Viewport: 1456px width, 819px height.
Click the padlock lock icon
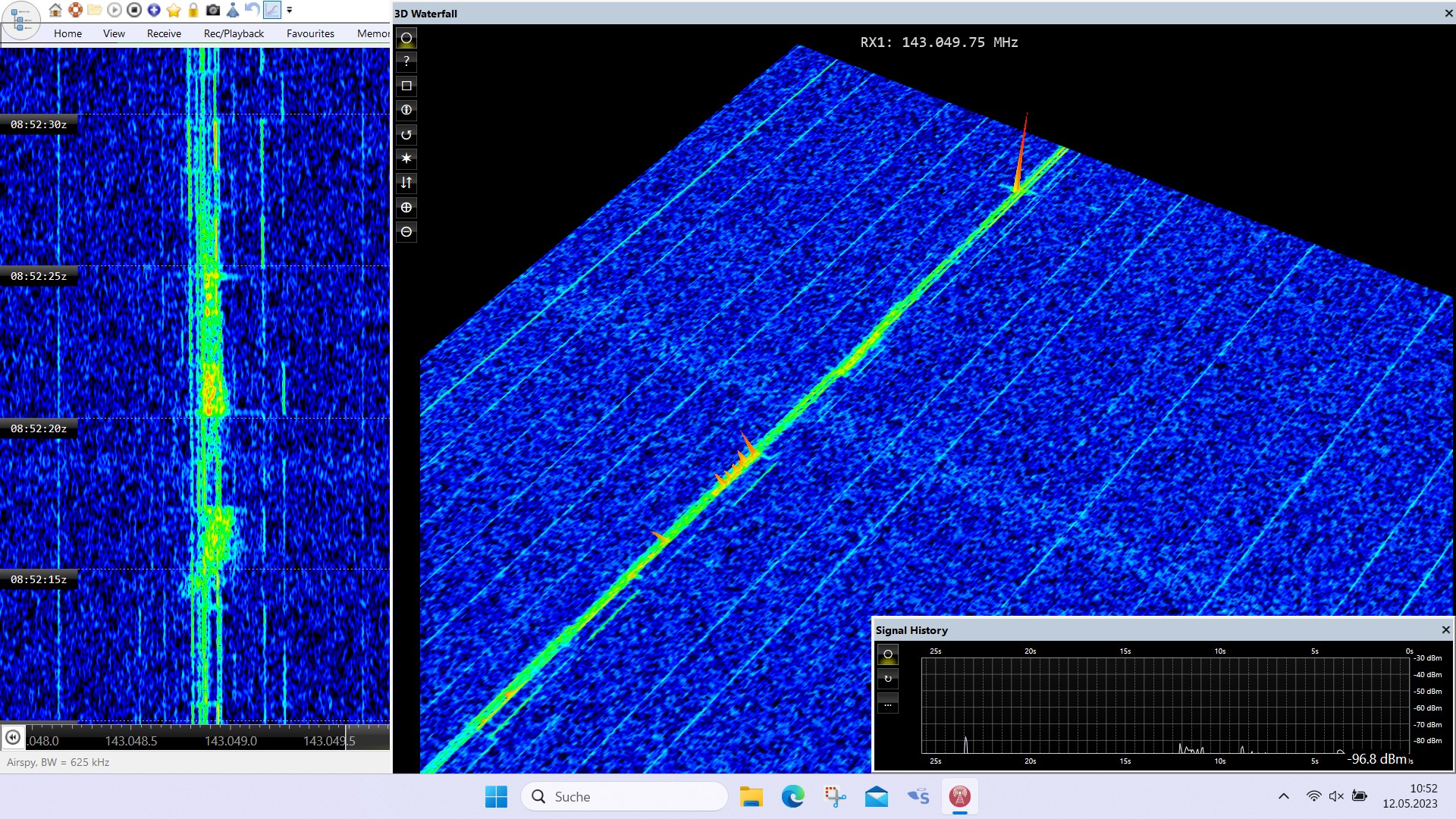193,10
